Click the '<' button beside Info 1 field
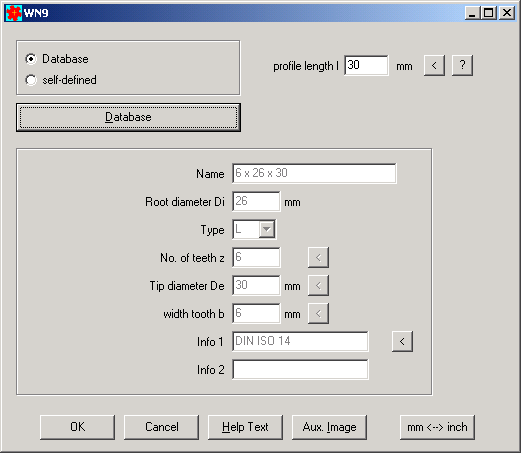Image resolution: width=521 pixels, height=453 pixels. point(402,341)
